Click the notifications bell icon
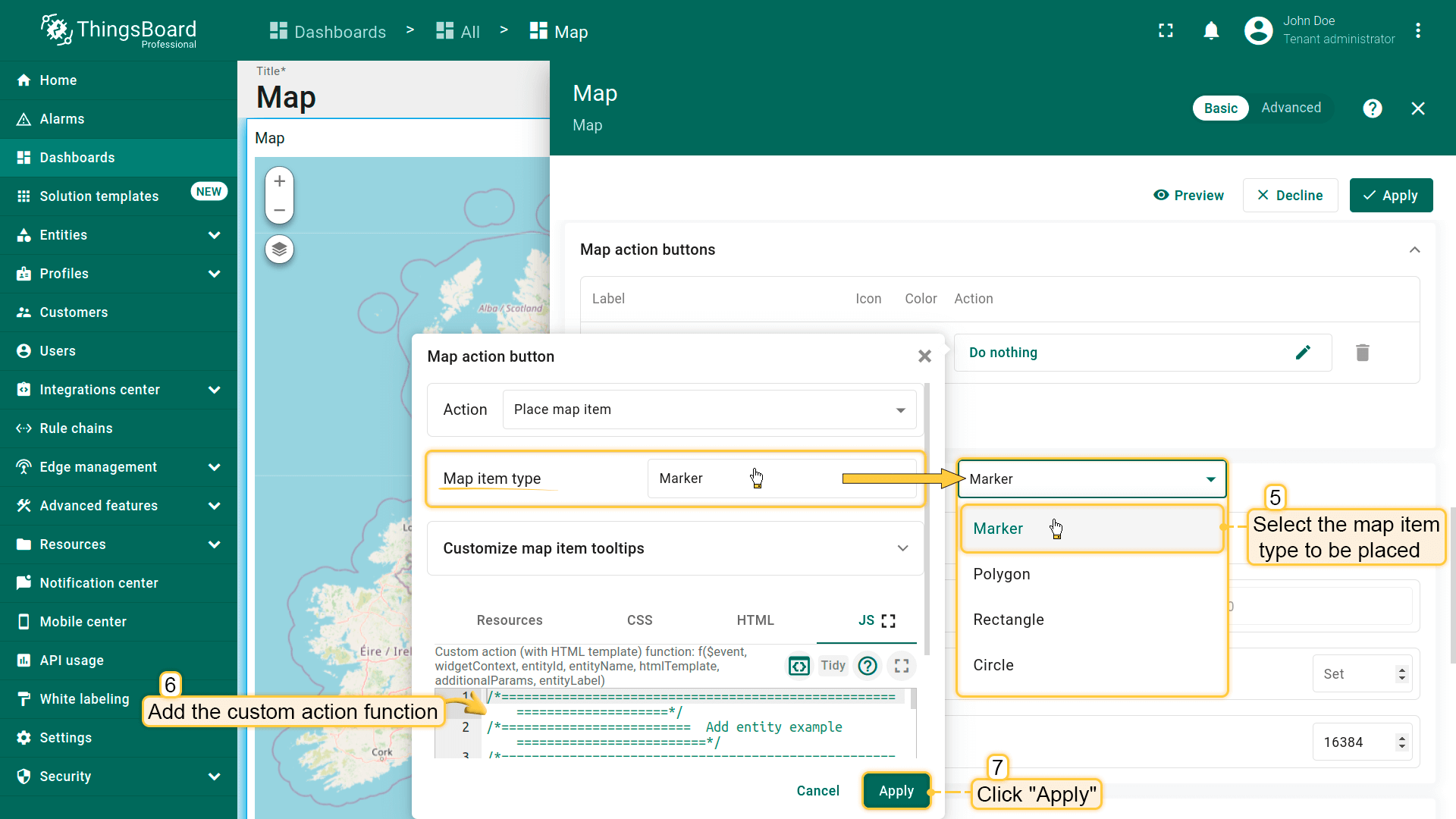Screen dimensions: 1456x819 1211,30
